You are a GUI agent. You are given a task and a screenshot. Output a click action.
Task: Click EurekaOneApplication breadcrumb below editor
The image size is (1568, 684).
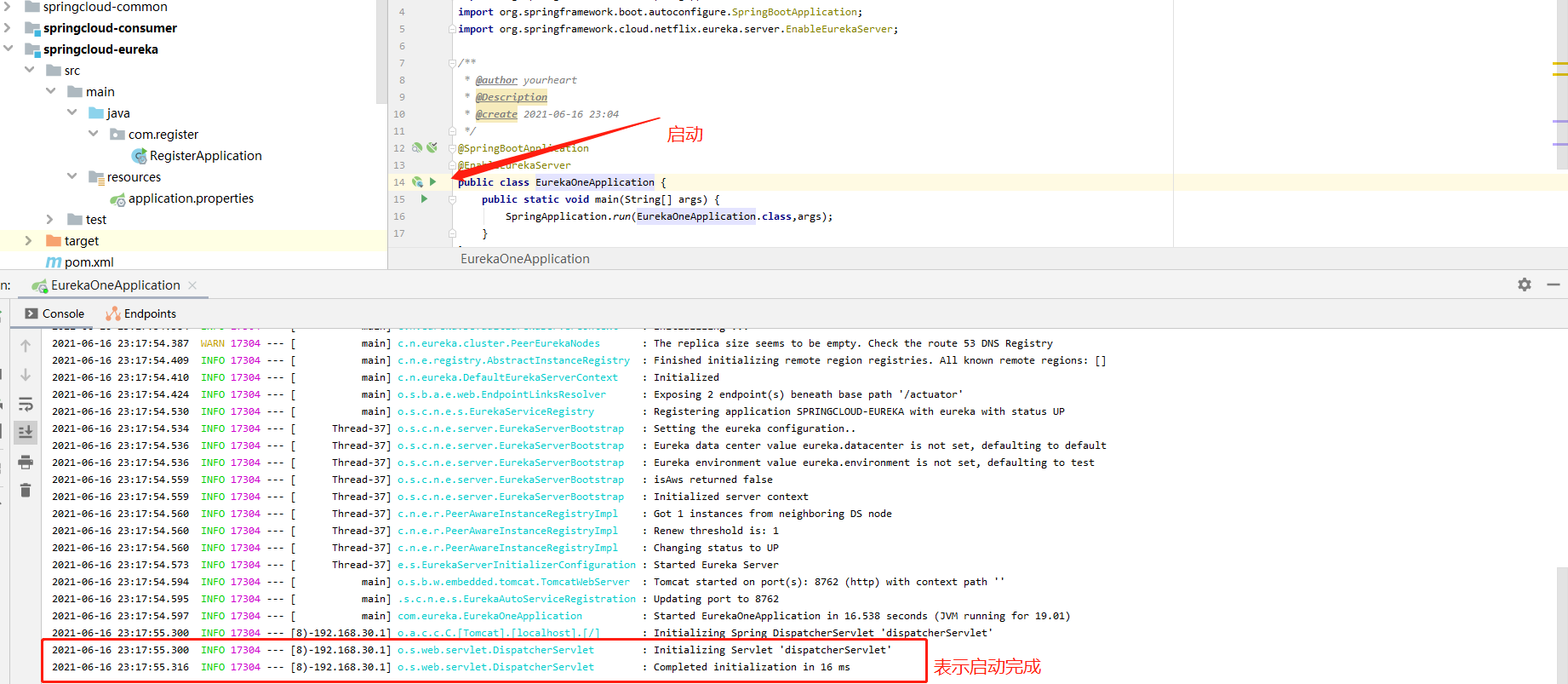524,259
